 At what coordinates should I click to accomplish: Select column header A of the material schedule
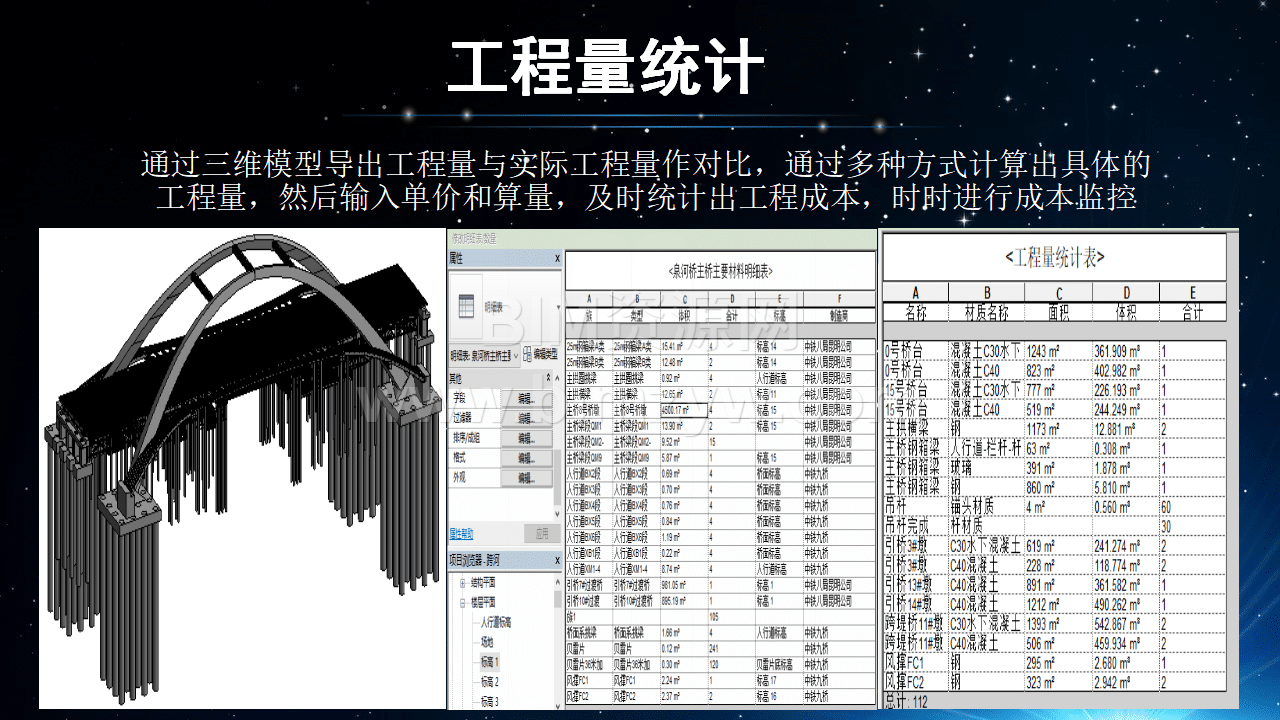click(x=589, y=299)
